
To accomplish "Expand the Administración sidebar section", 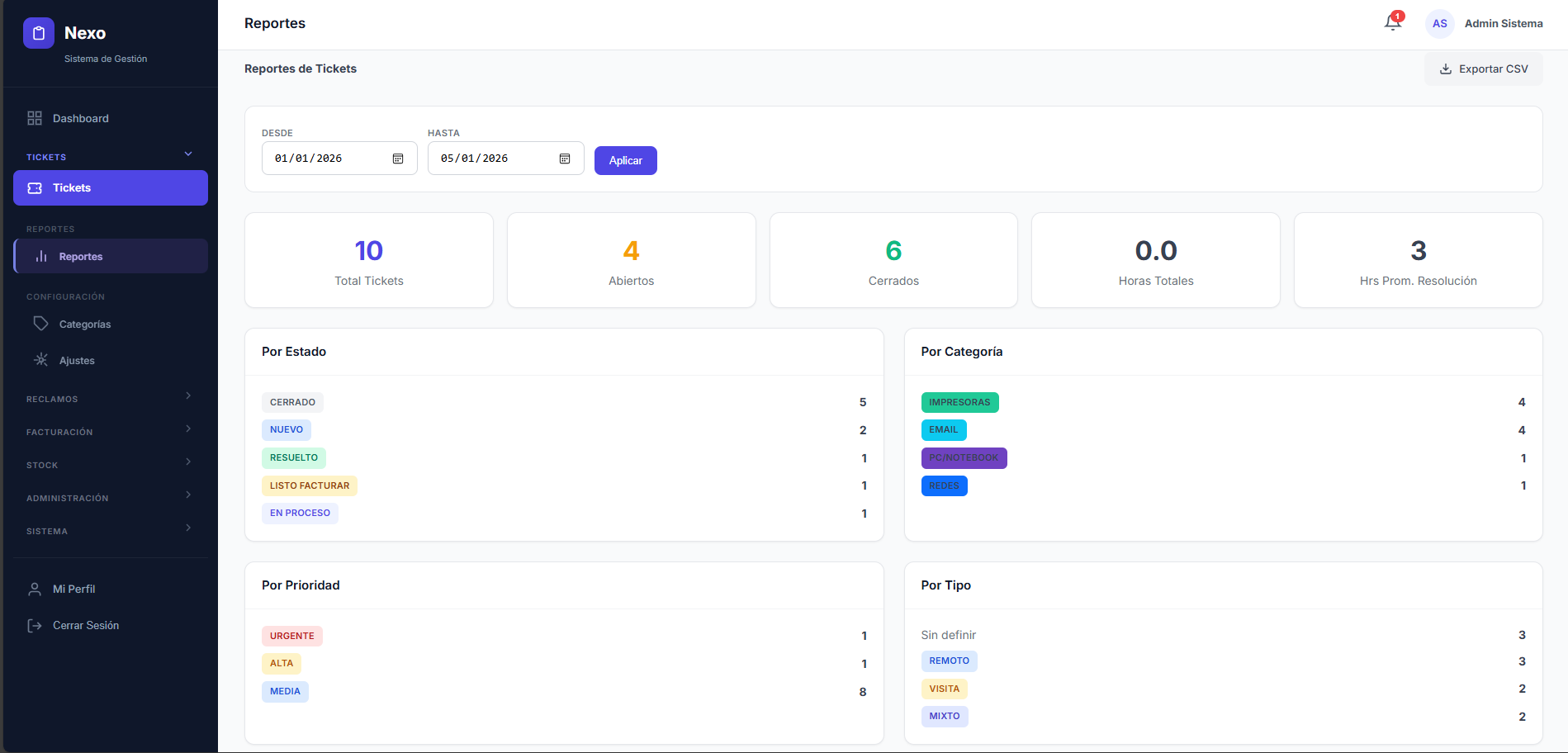I will tap(188, 495).
